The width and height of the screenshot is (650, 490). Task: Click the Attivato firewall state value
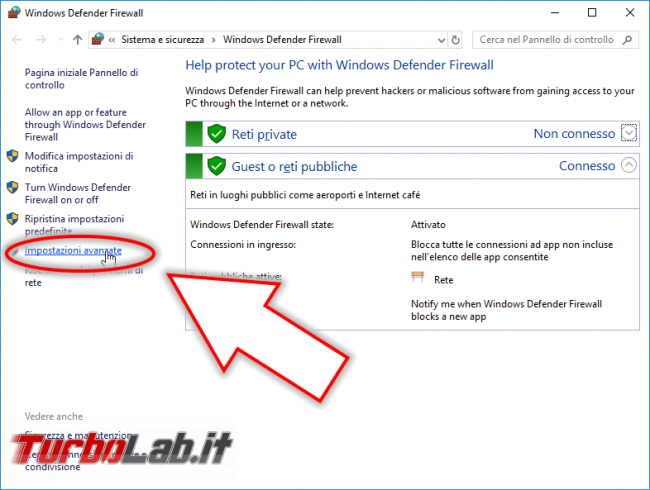428,225
